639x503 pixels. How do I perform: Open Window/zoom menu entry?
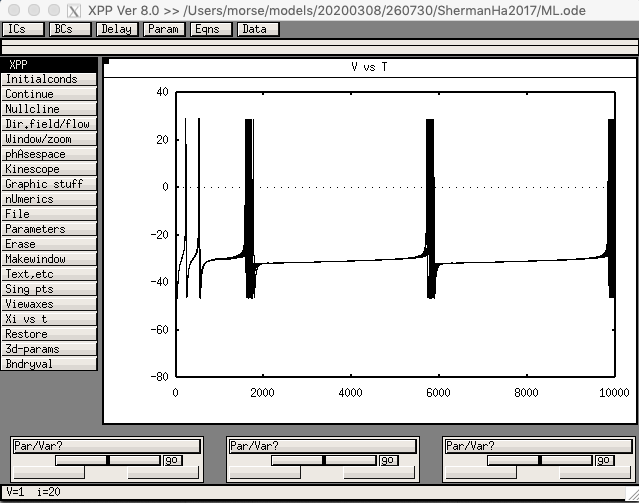click(49, 139)
